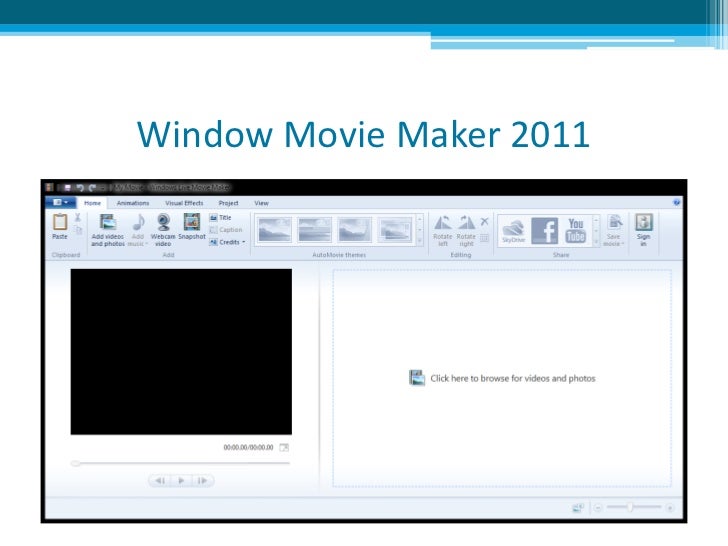This screenshot has height=546, width=728.
Task: Select the fourth AutoMovie theme thumbnail
Action: click(395, 229)
